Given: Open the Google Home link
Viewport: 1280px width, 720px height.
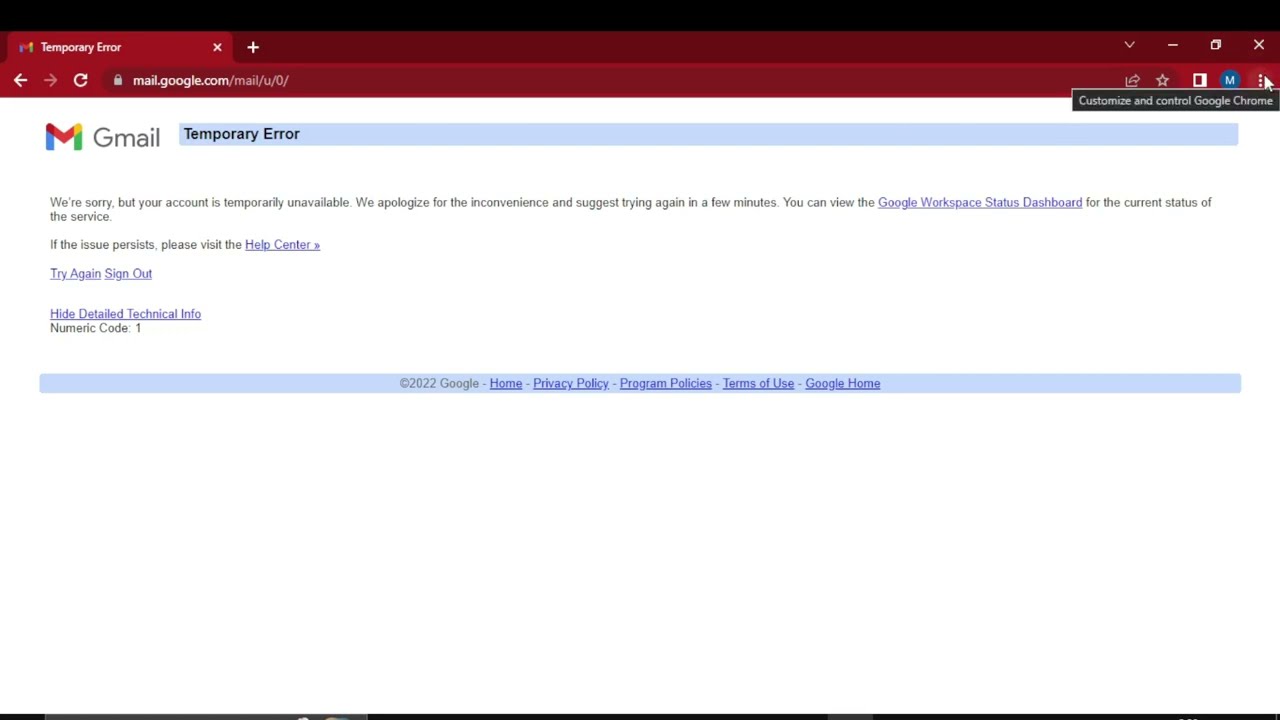Looking at the screenshot, I should point(843,383).
